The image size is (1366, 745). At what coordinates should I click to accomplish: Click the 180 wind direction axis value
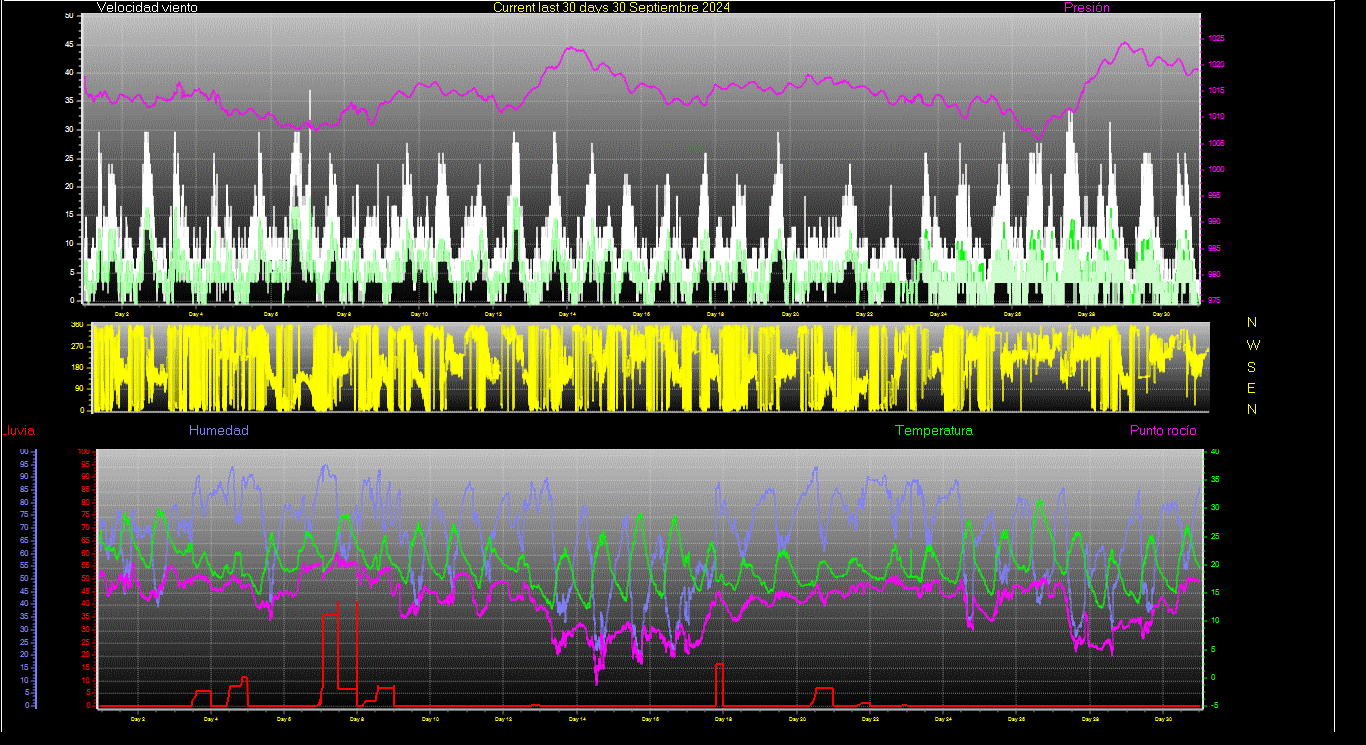(76, 368)
